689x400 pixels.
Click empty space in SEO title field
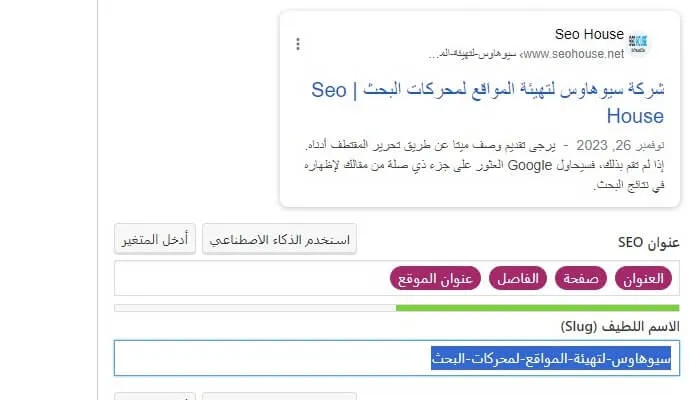point(250,278)
